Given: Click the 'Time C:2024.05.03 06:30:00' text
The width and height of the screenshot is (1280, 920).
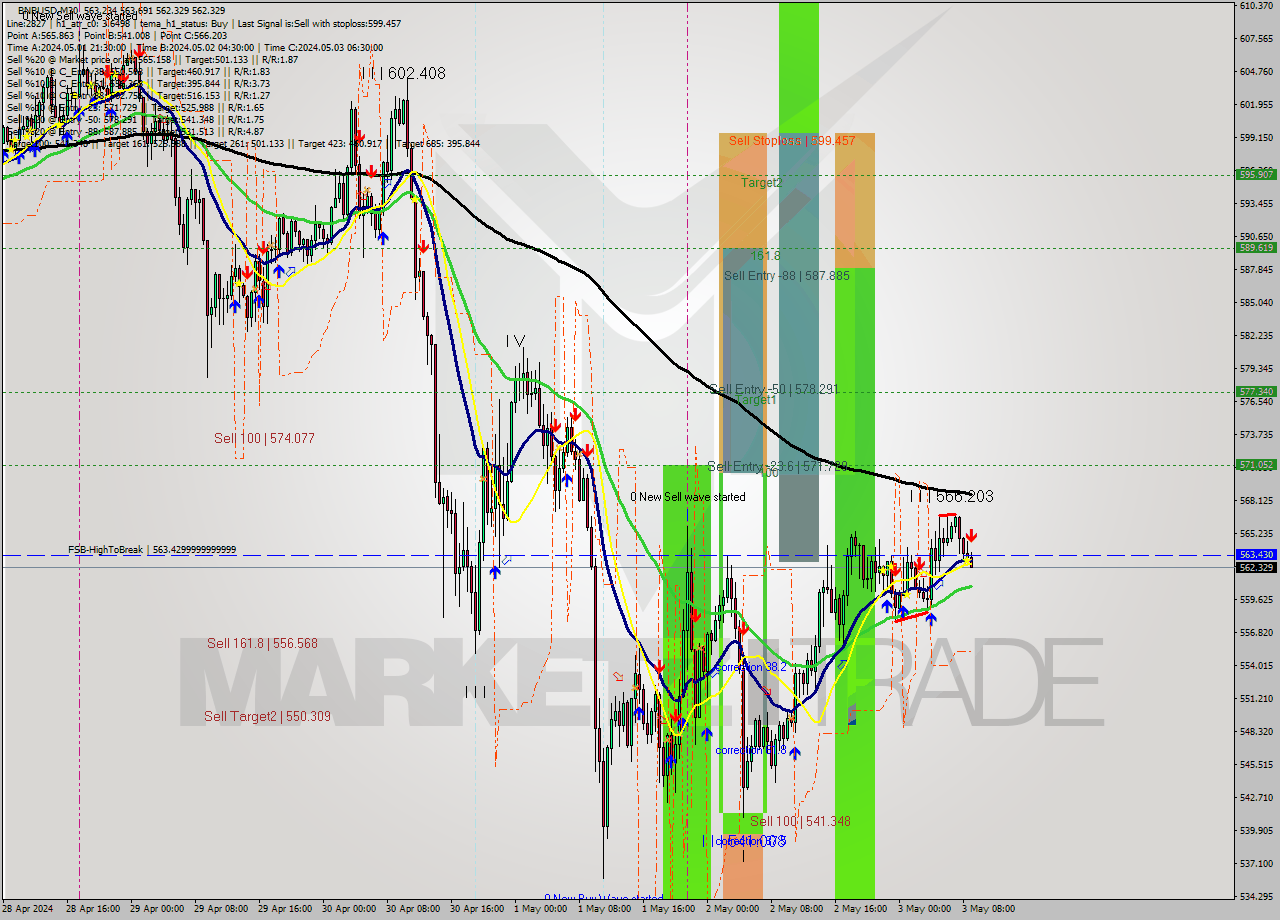Looking at the screenshot, I should coord(323,47).
